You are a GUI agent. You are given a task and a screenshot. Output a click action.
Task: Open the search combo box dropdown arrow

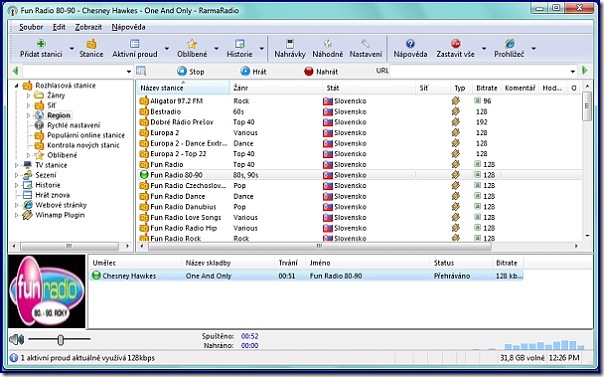tap(129, 71)
